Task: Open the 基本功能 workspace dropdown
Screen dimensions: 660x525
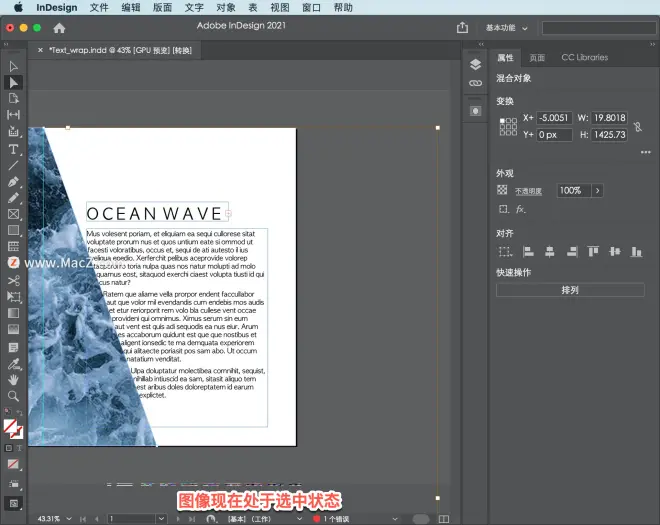Action: coord(506,28)
